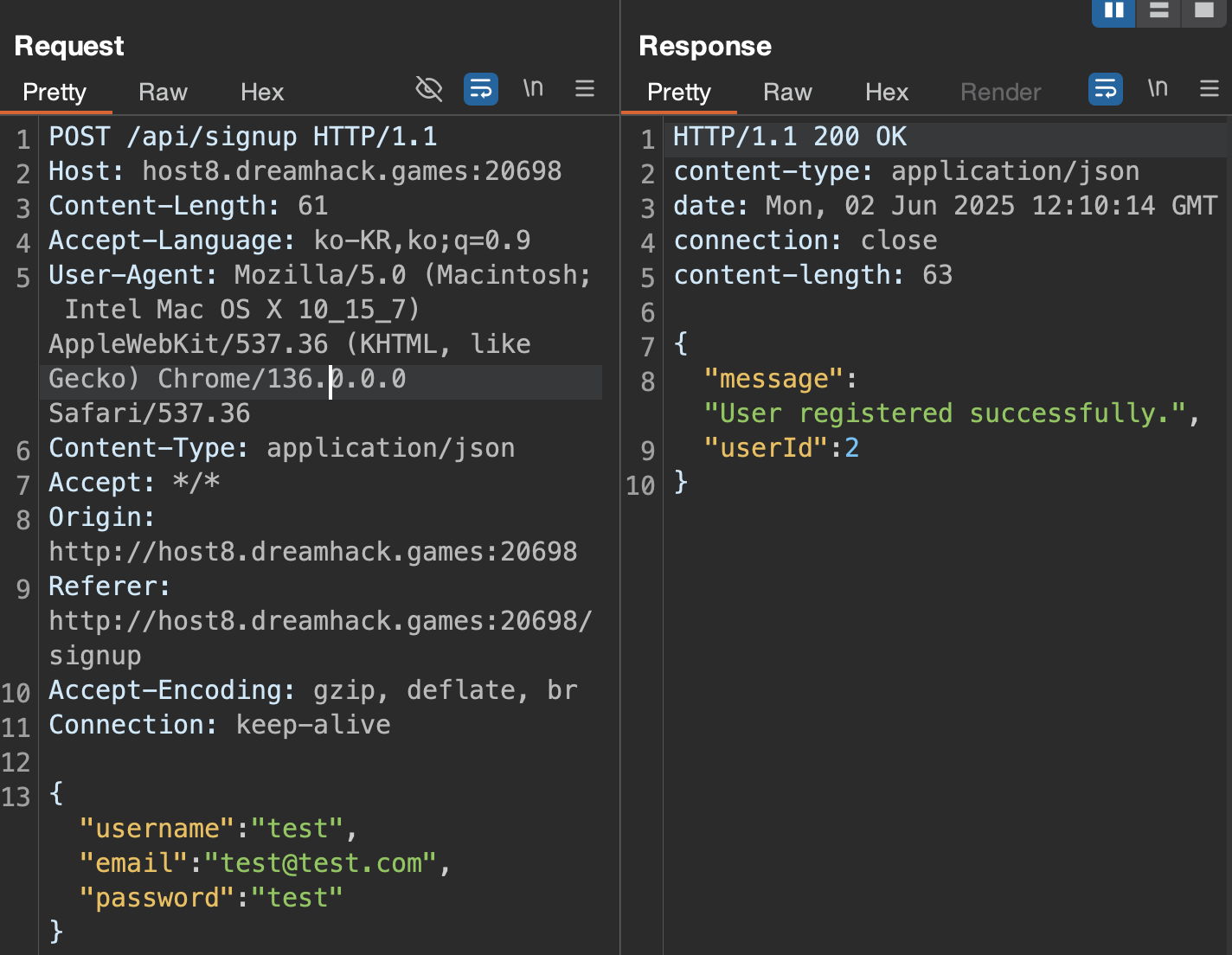Image resolution: width=1232 pixels, height=955 pixels.
Task: Click the Request panel title
Action: (x=69, y=46)
